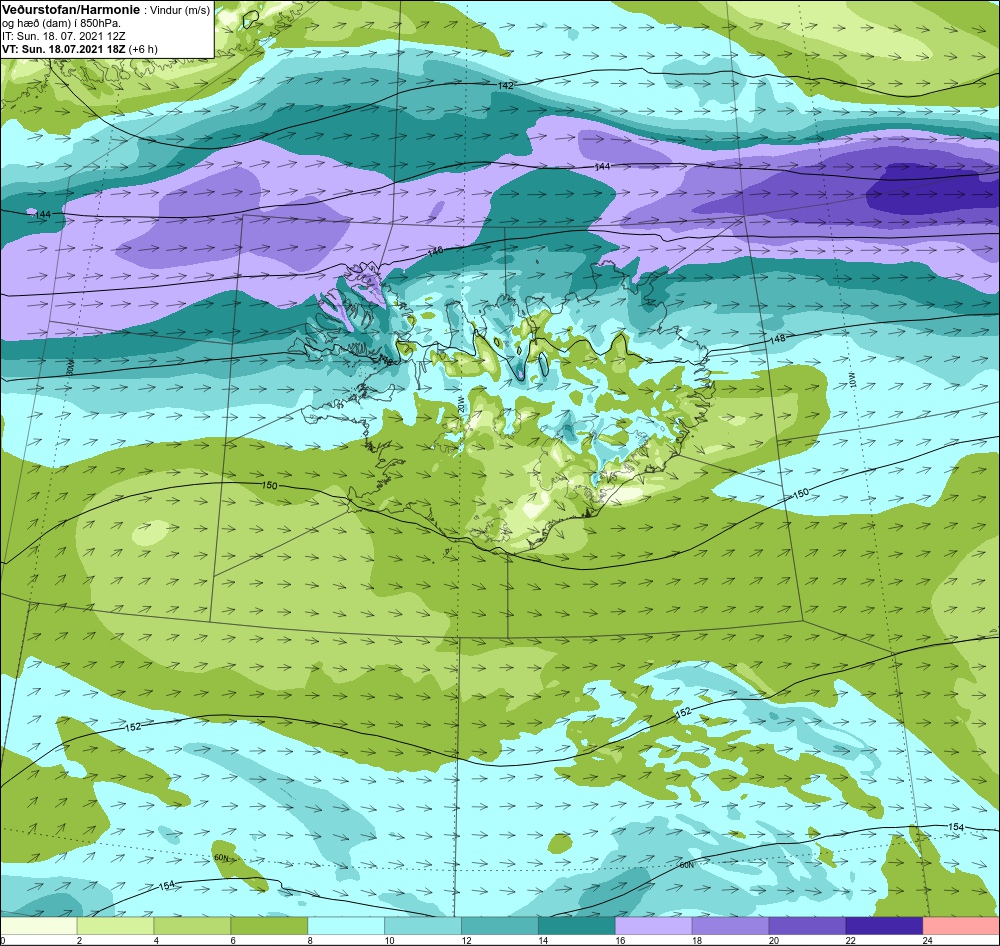The width and height of the screenshot is (1000, 946).
Task: Click the 20W longitude label
Action: 459,404
